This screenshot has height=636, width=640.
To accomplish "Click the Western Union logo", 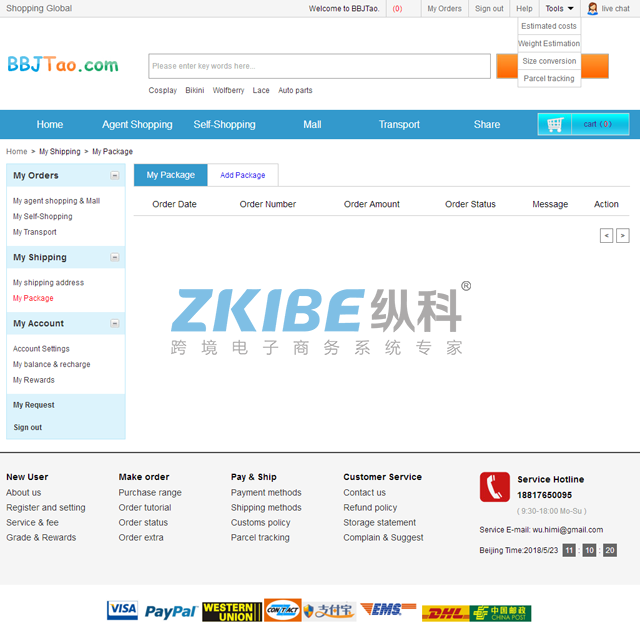I will pos(231,612).
